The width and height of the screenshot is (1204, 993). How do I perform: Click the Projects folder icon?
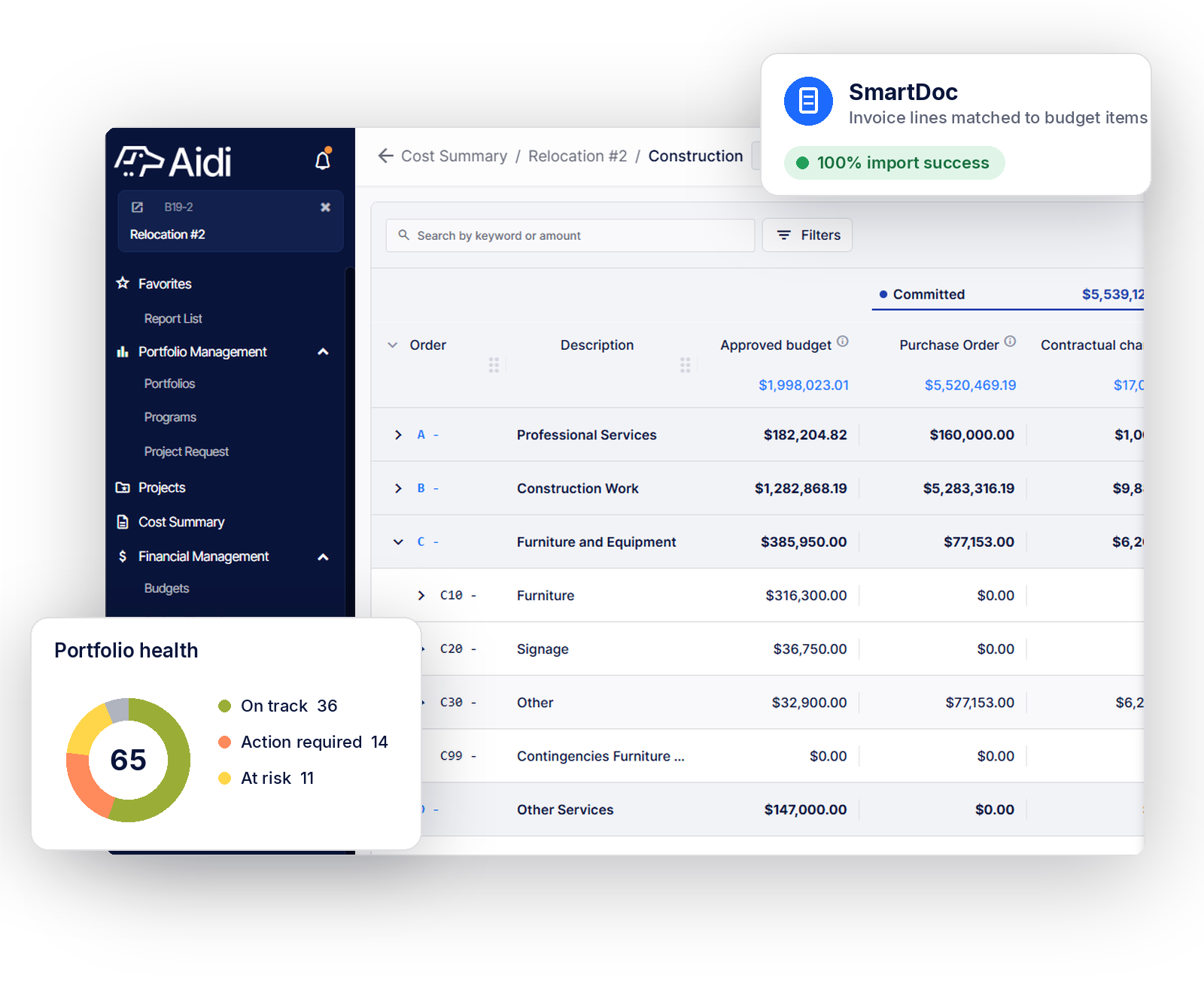(123, 487)
